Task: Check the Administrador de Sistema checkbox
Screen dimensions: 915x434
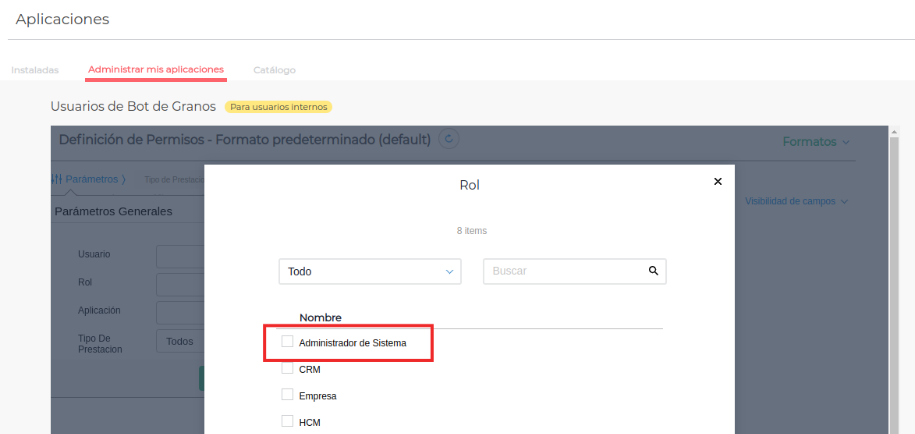Action: (287, 342)
